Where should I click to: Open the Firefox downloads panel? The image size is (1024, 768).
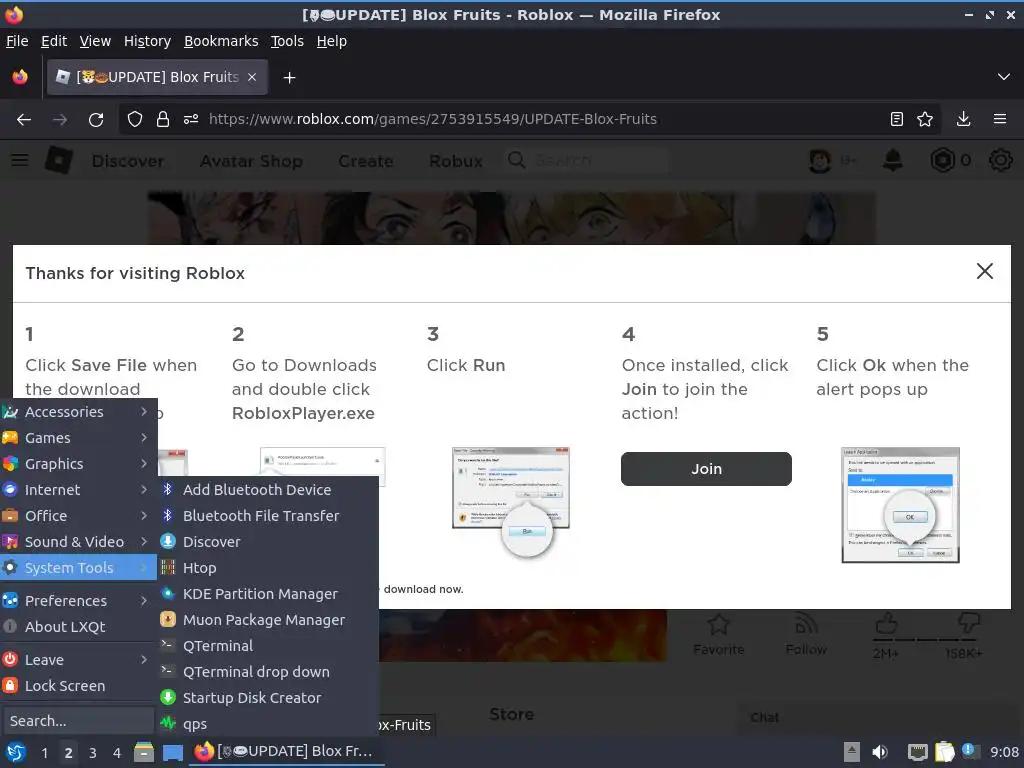963,120
